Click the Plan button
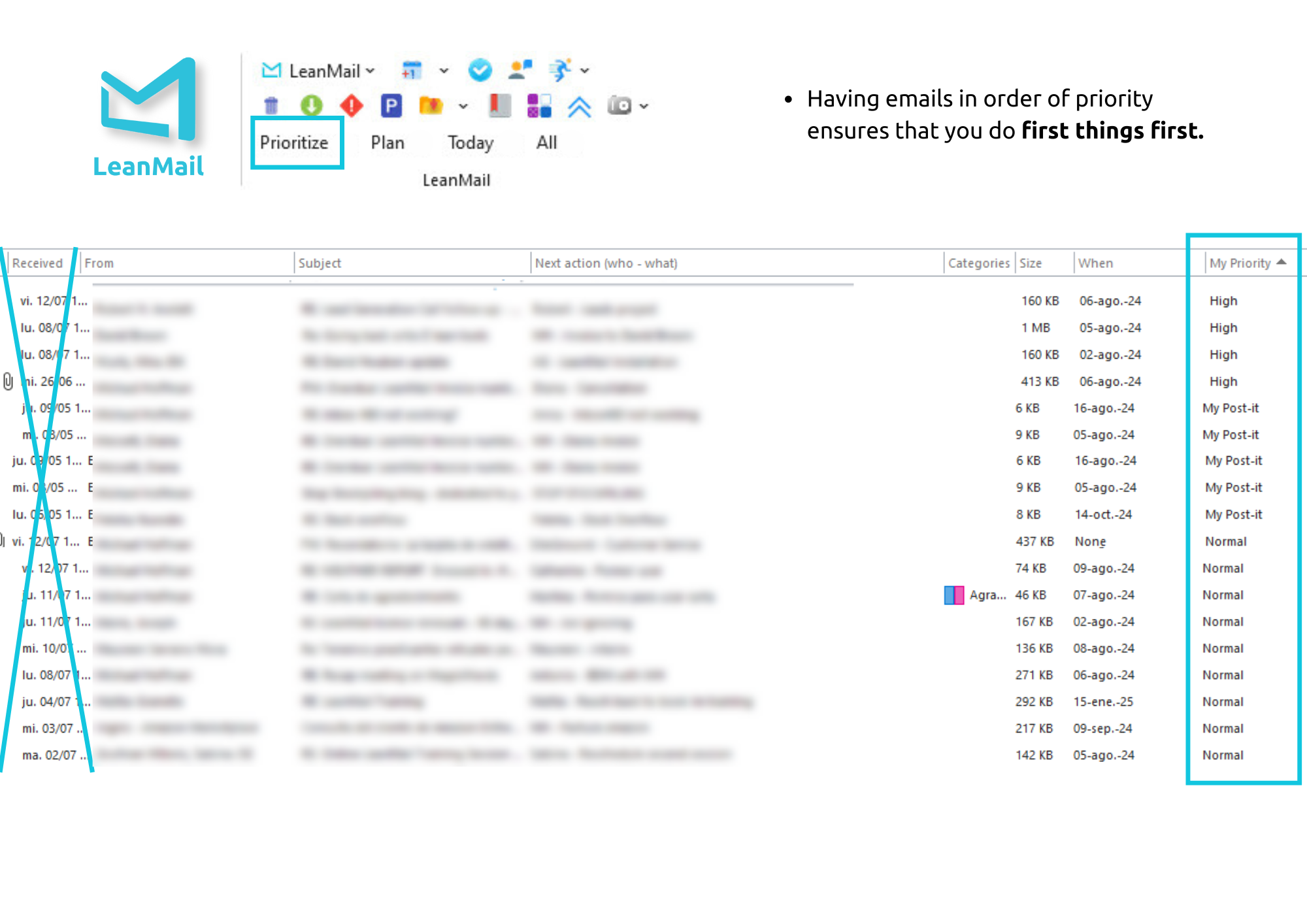The height and width of the screenshot is (924, 1307). click(x=388, y=142)
